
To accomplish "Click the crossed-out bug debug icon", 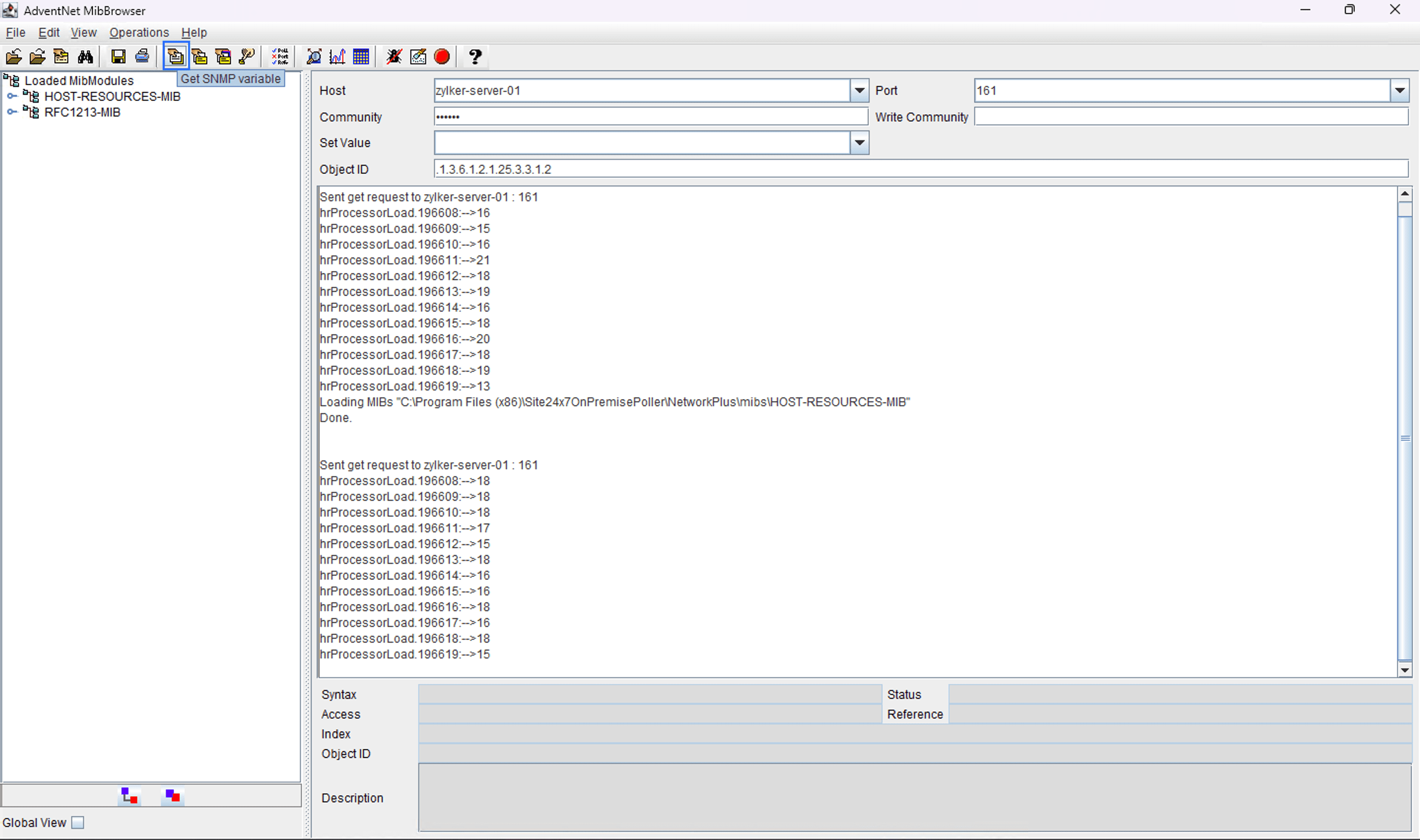I will pos(394,57).
